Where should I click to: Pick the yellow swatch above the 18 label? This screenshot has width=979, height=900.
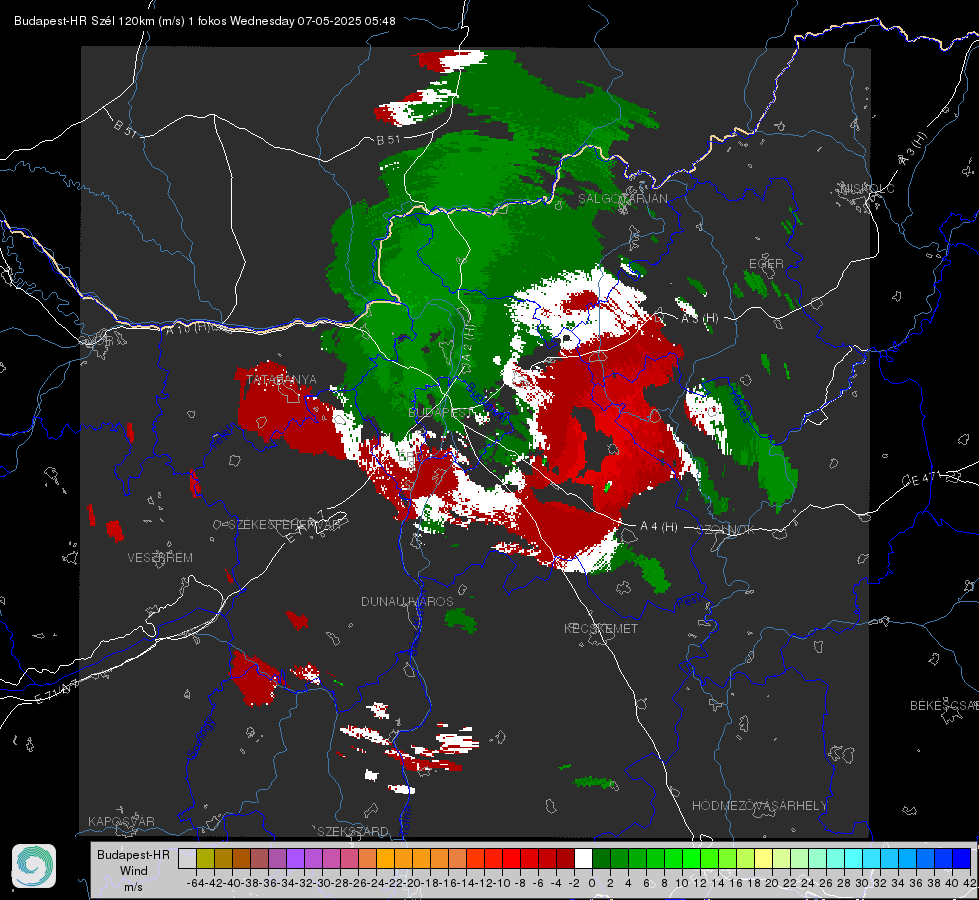coord(764,859)
